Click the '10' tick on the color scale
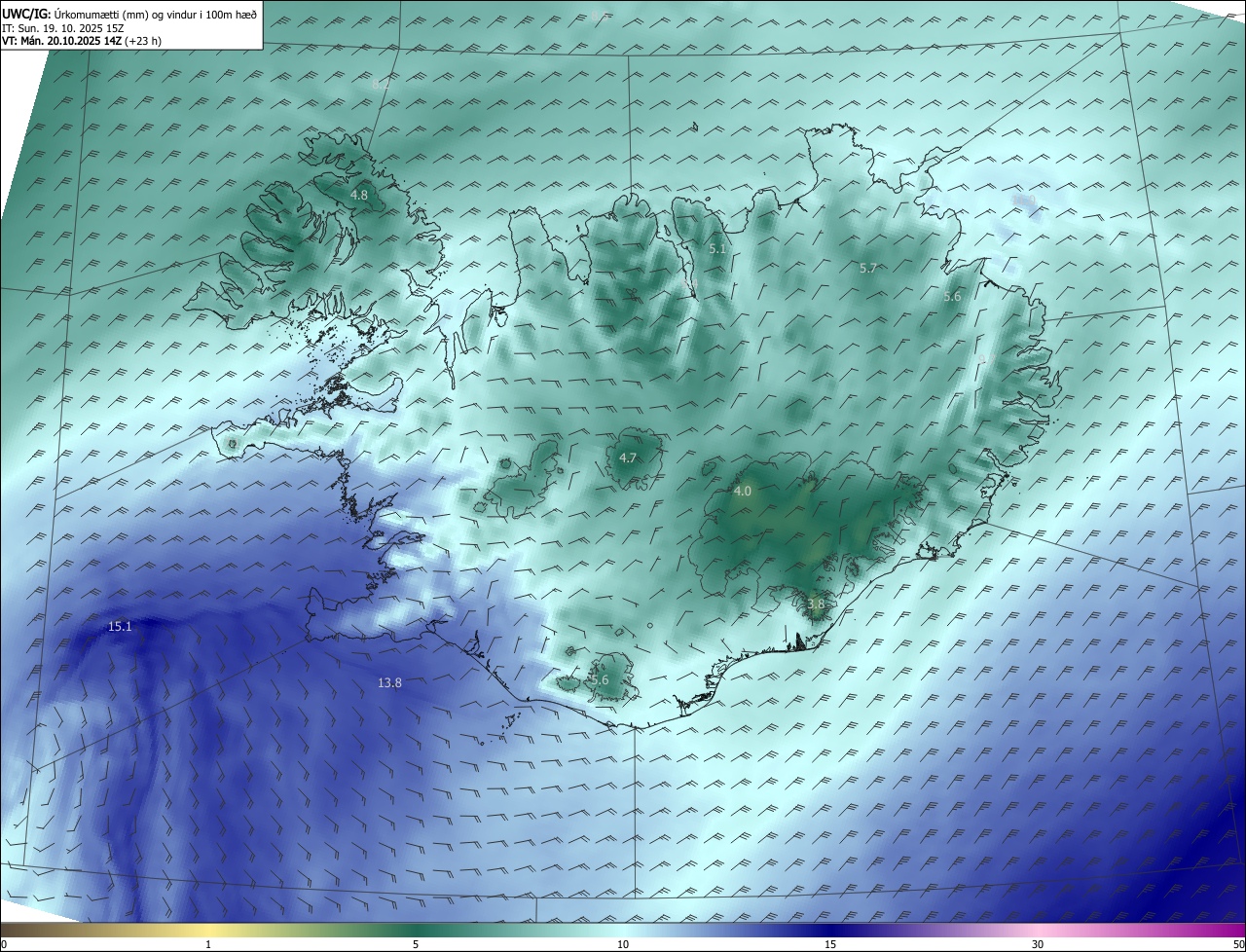 coord(623,944)
